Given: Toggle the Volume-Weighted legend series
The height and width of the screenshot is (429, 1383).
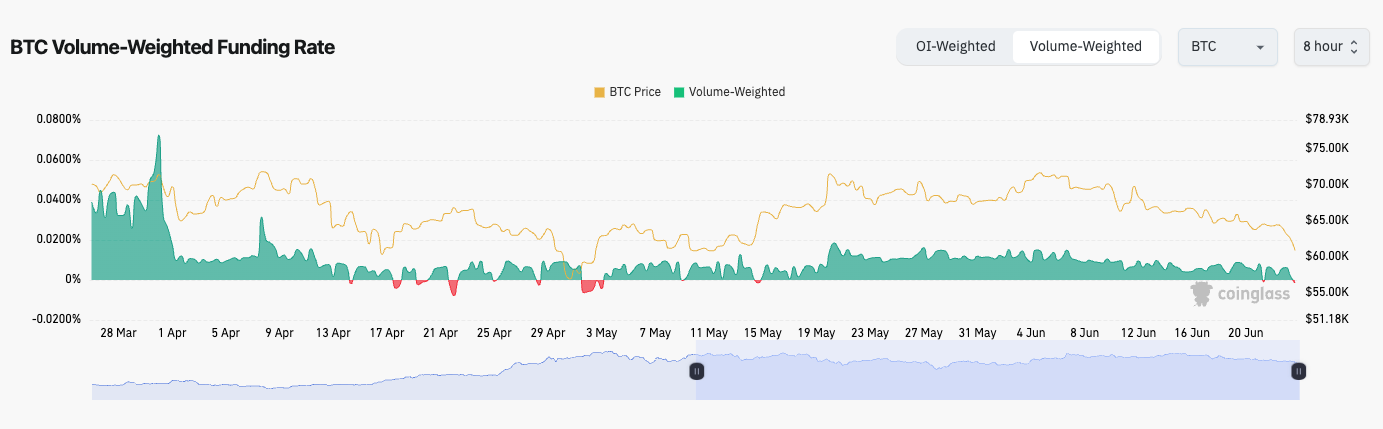Looking at the screenshot, I should 736,92.
